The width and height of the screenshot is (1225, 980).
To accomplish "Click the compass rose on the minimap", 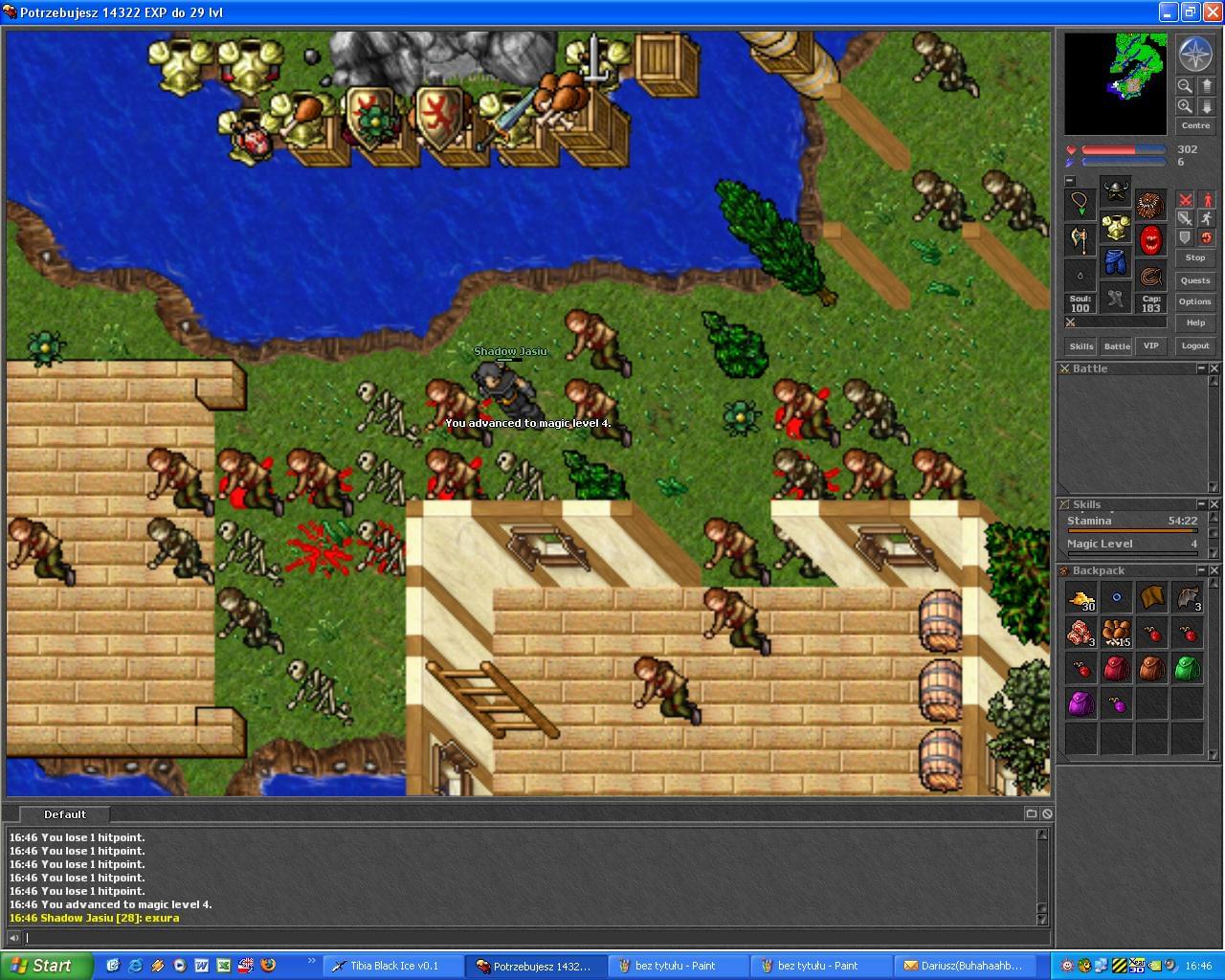I will coord(1195,54).
